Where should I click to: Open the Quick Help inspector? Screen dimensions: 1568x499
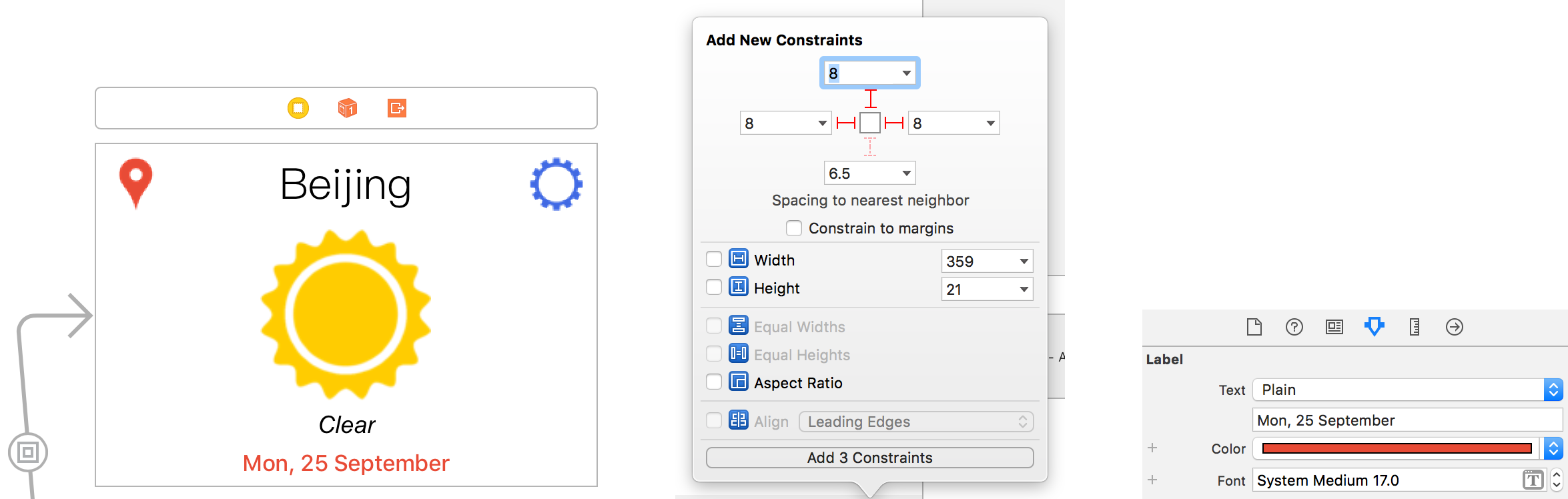click(1294, 327)
